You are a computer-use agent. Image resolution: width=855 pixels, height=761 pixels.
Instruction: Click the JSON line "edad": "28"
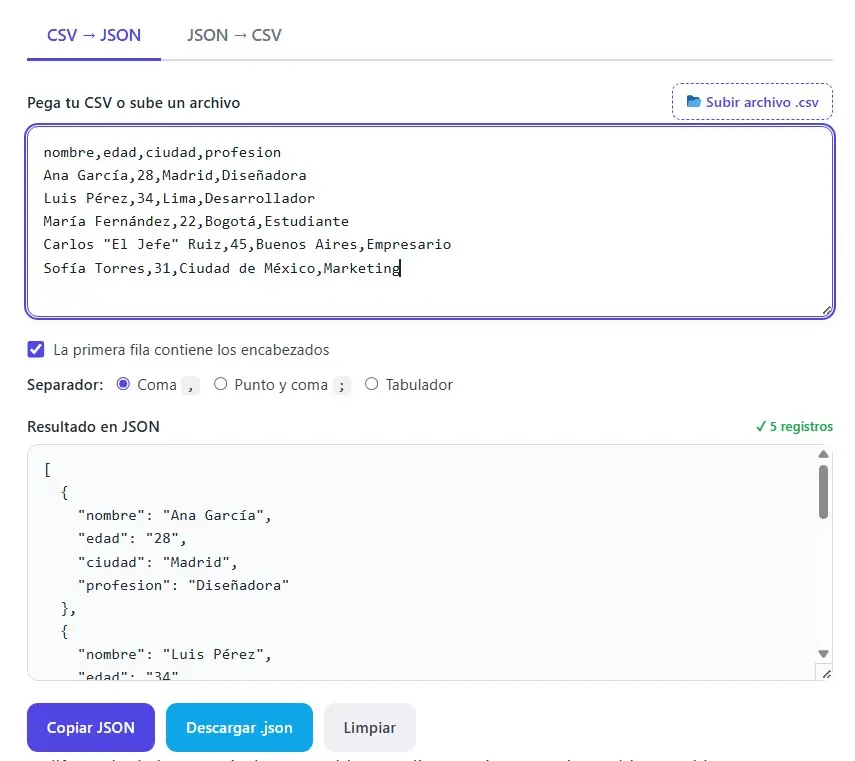click(x=132, y=539)
